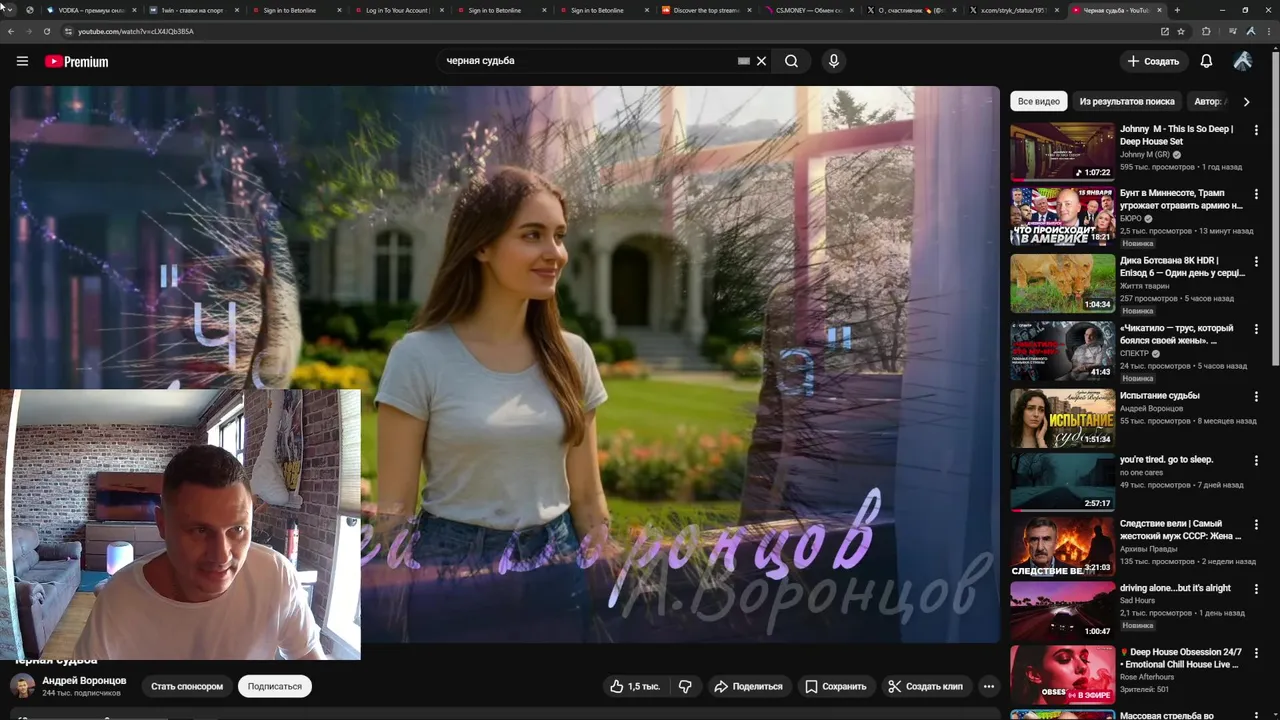
Task: Open 'Deep House Obsession 24/7' live stream
Action: point(1062,675)
